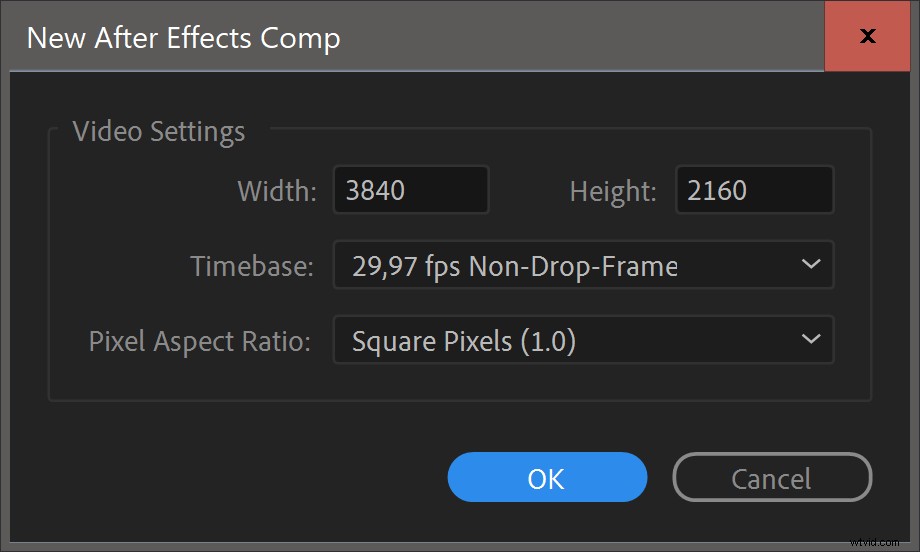Expand the Pixel Aspect Ratio dropdown arrow

[x=811, y=339]
